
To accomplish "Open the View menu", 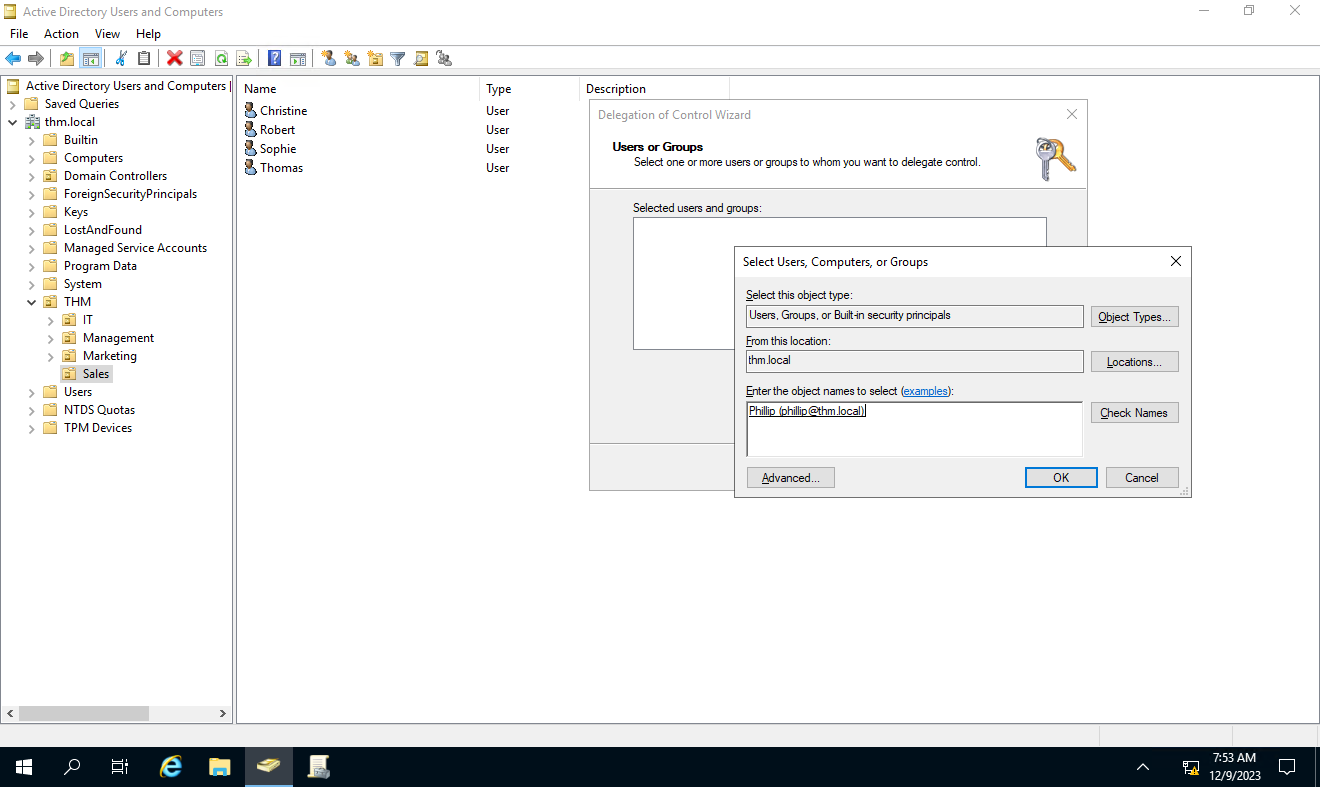I will (107, 34).
